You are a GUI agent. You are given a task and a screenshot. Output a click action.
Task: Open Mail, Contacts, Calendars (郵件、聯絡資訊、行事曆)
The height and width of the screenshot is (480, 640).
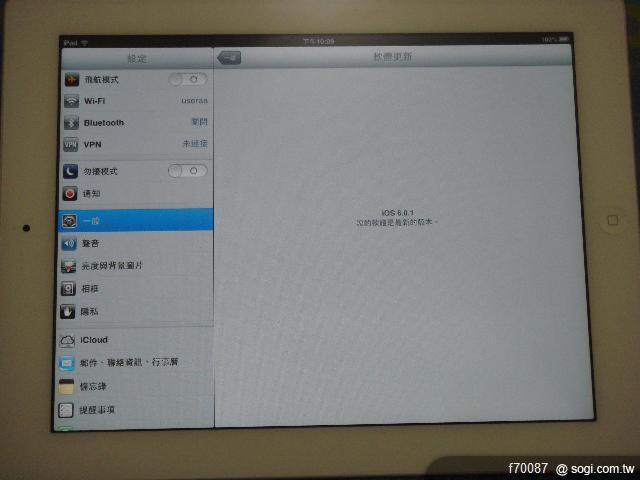(136, 362)
